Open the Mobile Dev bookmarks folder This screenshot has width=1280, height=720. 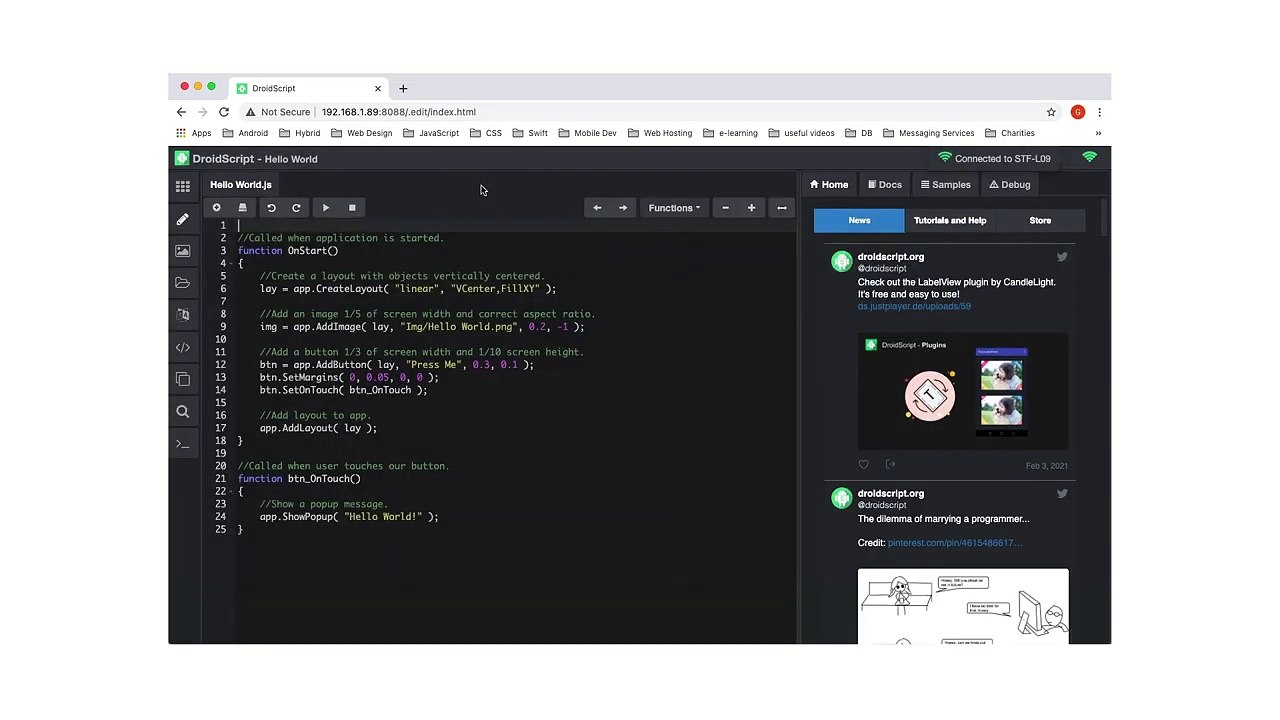point(588,133)
